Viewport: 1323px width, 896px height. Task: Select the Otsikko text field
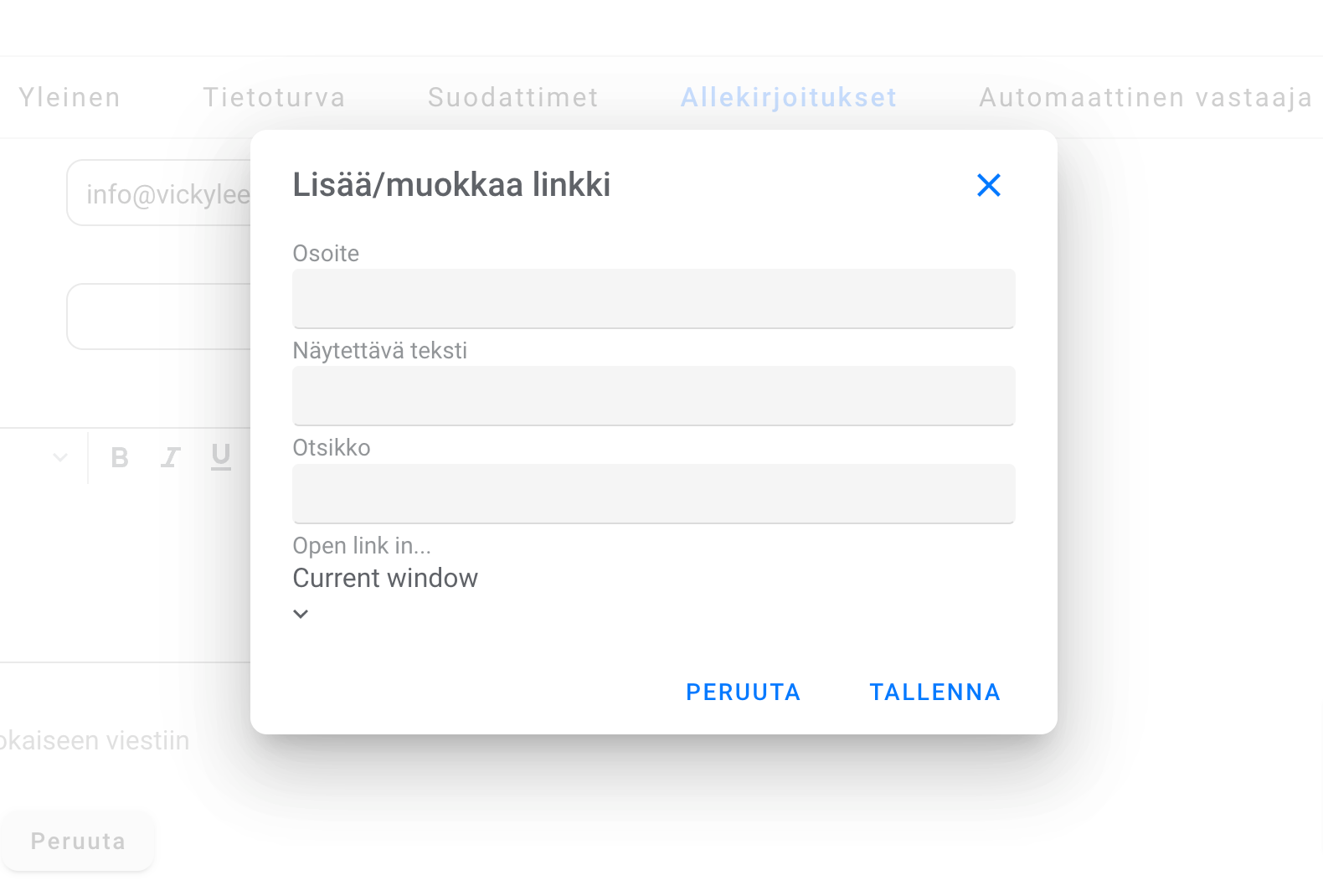coord(653,493)
